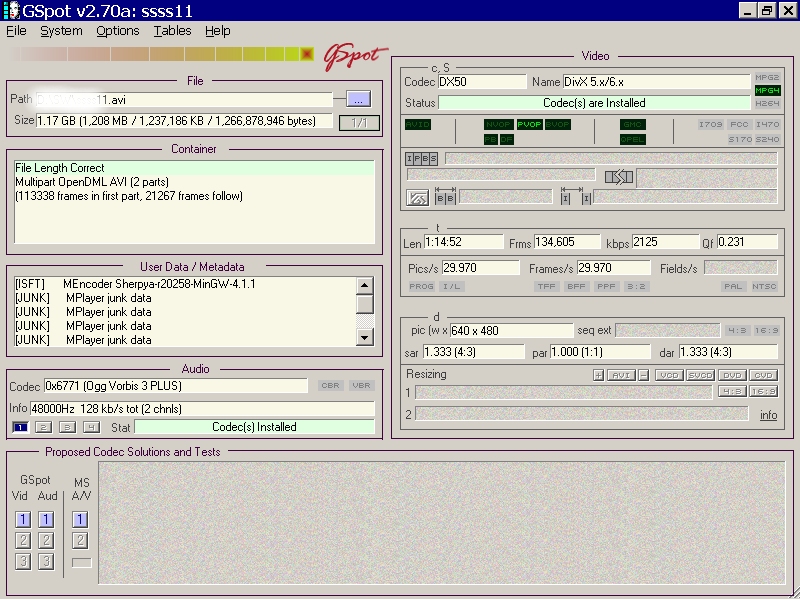Click the hatched icon left of the B-B icon
The height and width of the screenshot is (600, 800).
point(417,197)
